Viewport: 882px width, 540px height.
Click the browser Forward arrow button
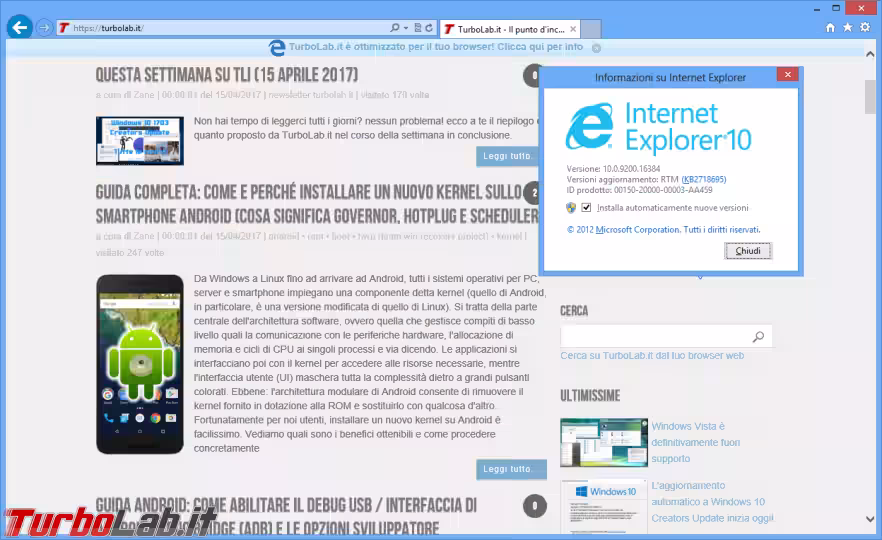44,27
